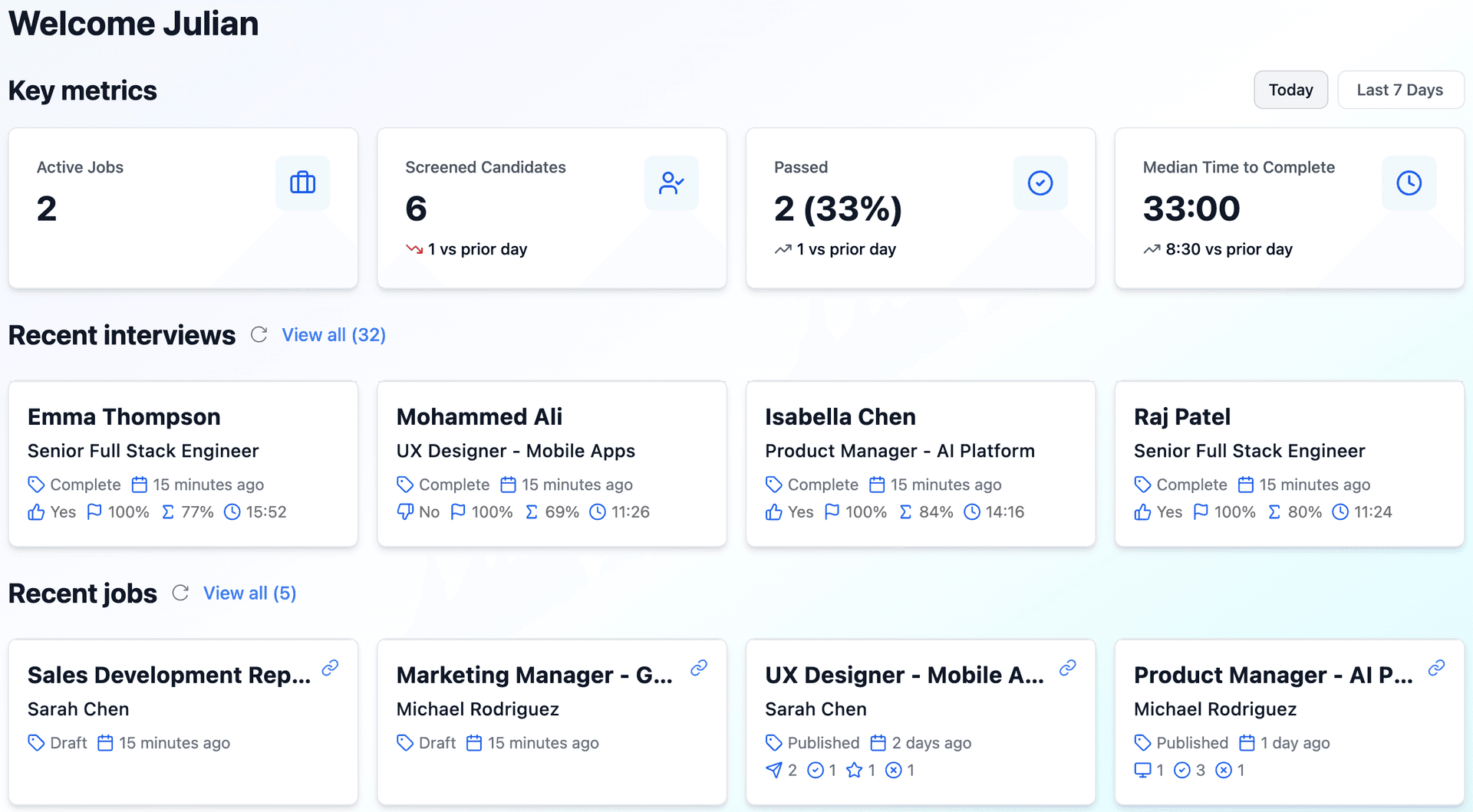Open View all (5) jobs link
Viewport: 1473px width, 812px height.
pyautogui.click(x=249, y=593)
